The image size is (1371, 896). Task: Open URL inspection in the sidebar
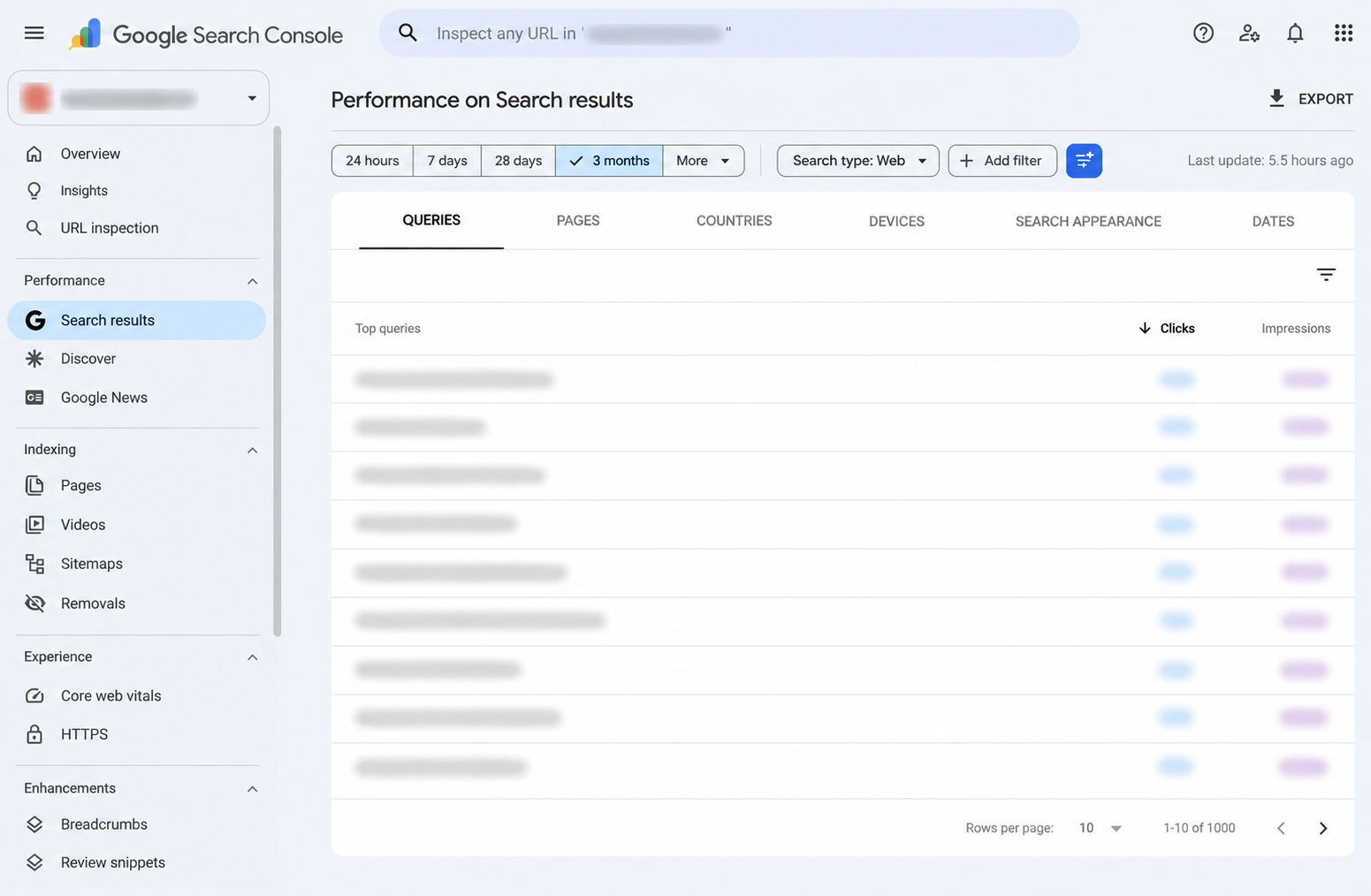point(137,228)
